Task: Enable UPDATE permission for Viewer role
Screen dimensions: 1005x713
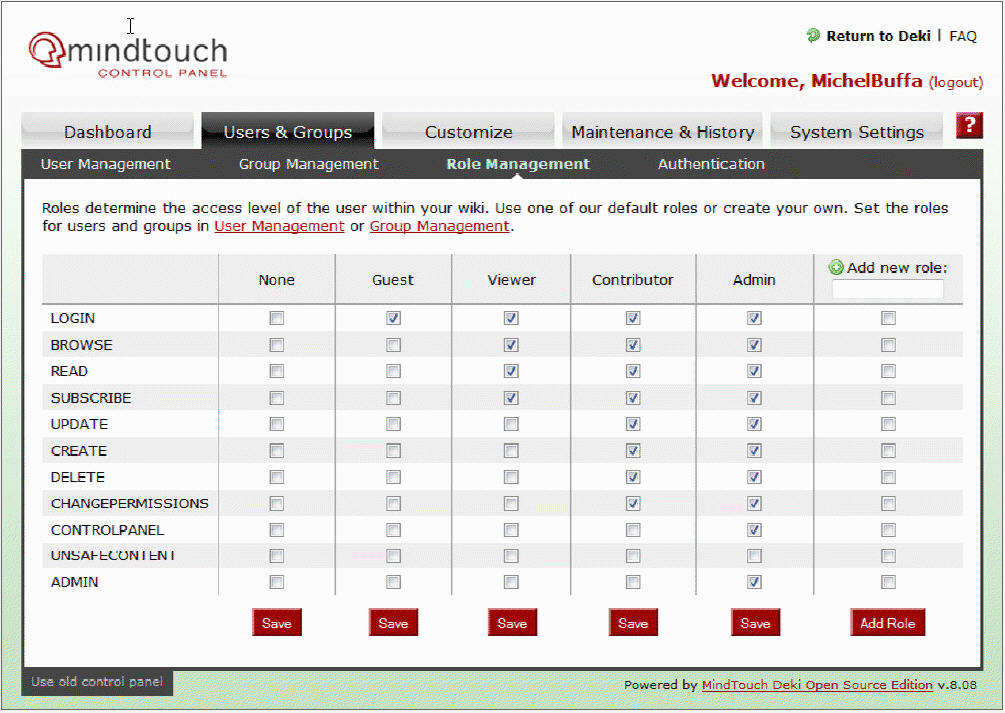Action: click(511, 424)
